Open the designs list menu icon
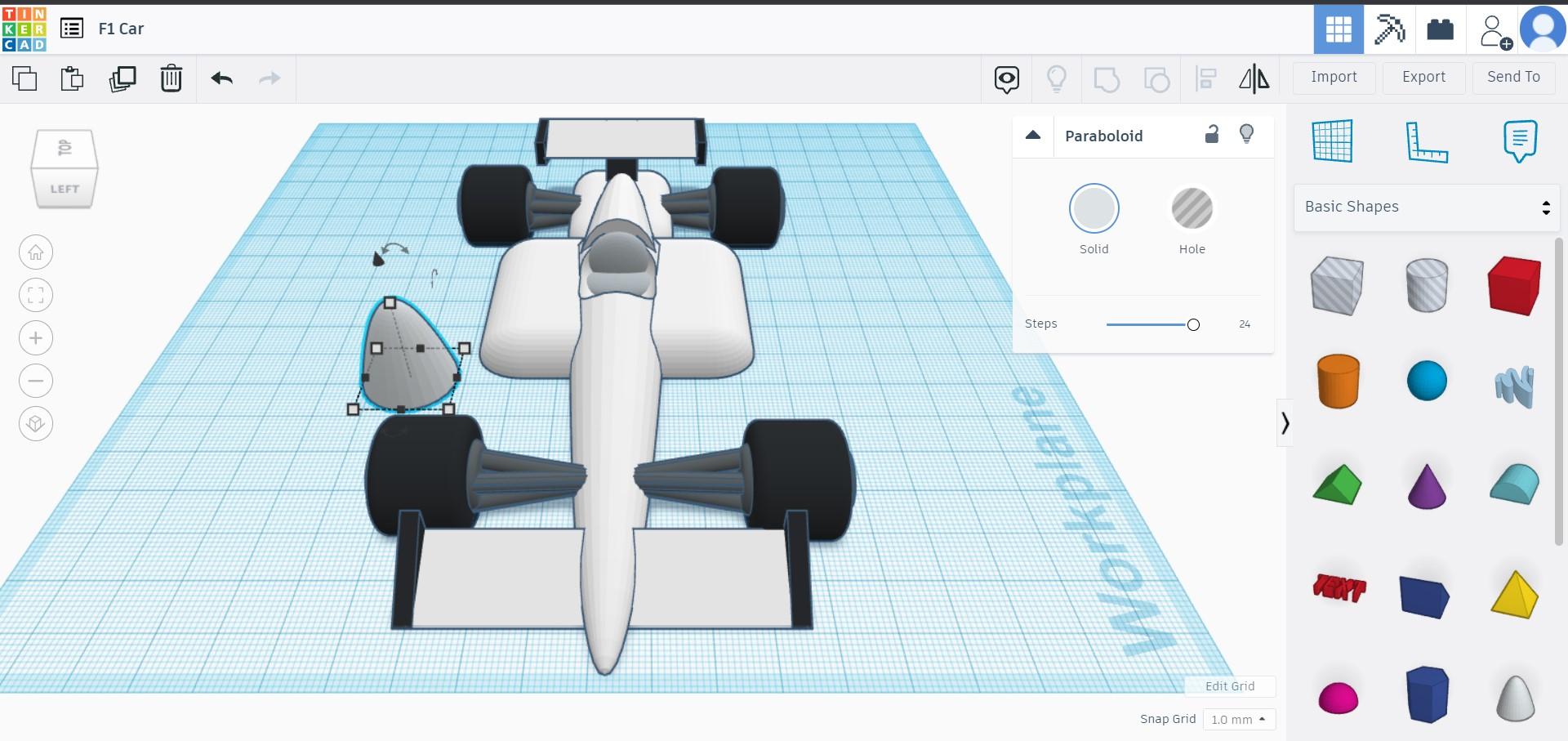Viewport: 1568px width, 741px height. point(72,29)
